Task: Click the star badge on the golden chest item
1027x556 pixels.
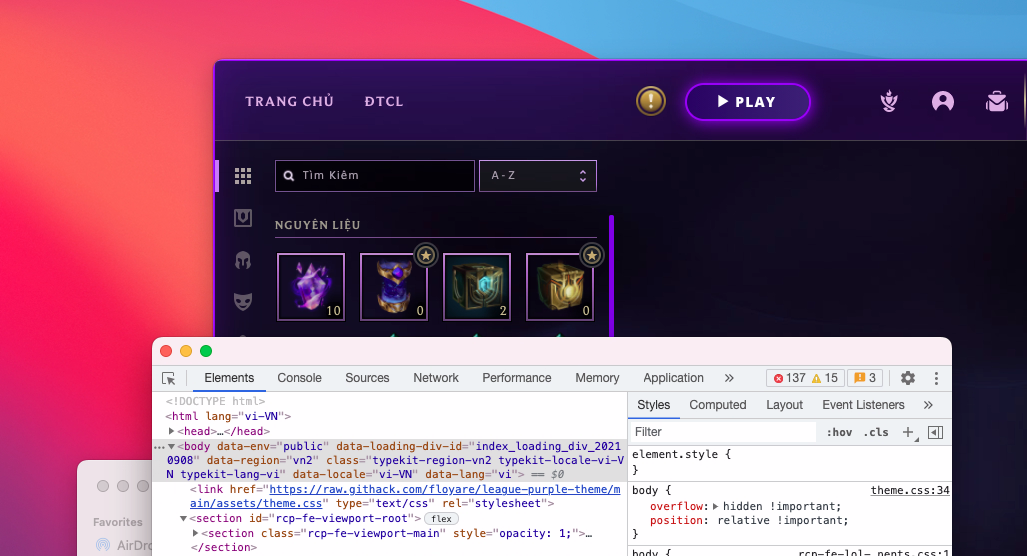Action: pos(591,255)
